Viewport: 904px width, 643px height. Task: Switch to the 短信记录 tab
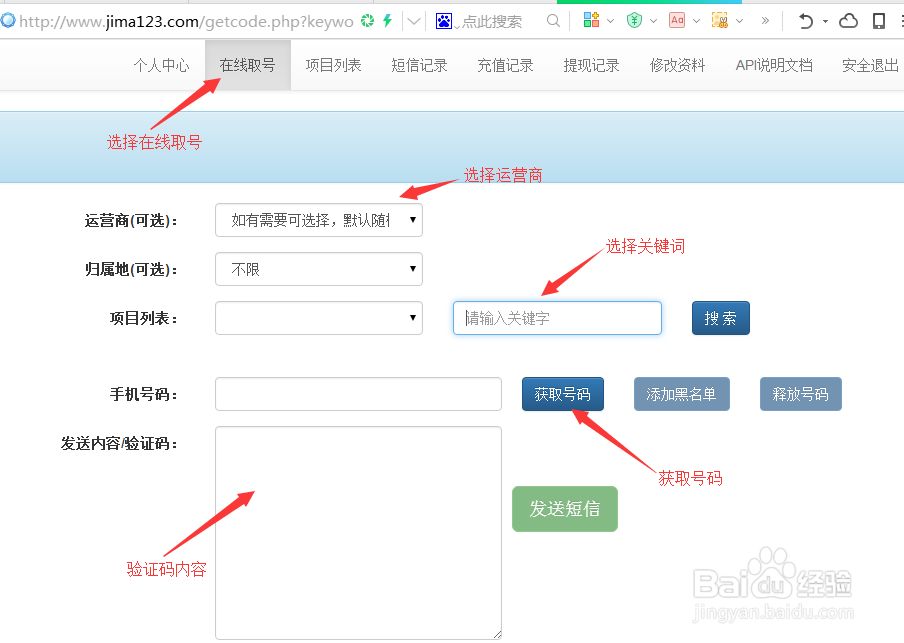[x=419, y=65]
